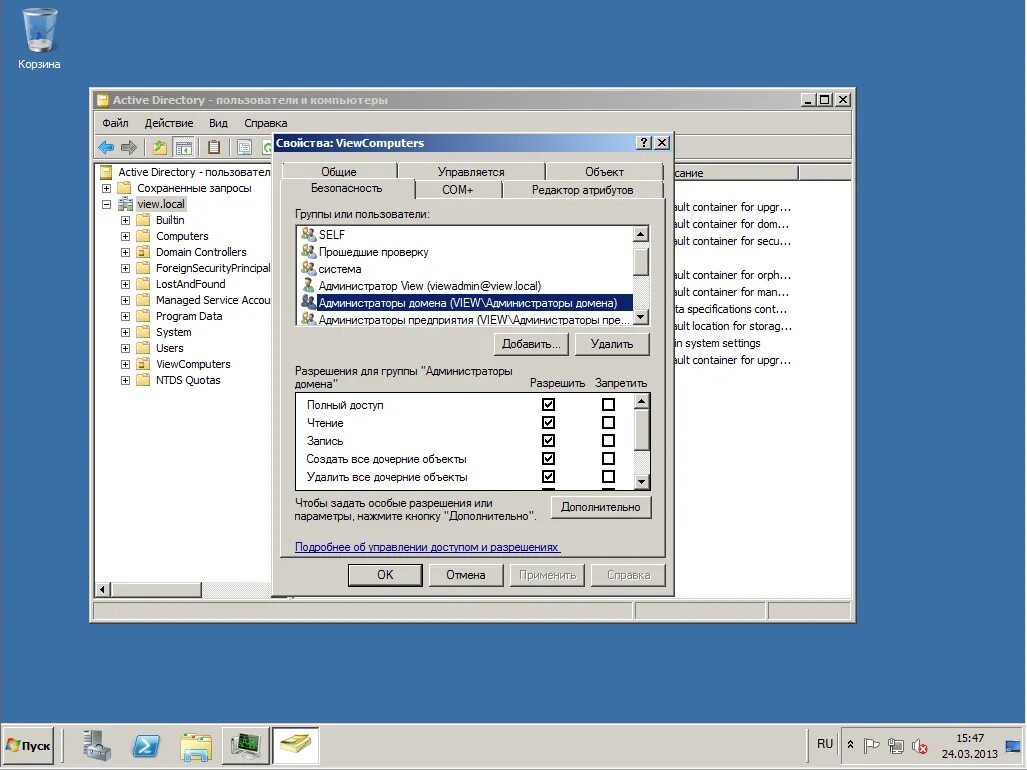Image resolution: width=1027 pixels, height=770 pixels.
Task: Confirm with the OK button
Action: (385, 575)
